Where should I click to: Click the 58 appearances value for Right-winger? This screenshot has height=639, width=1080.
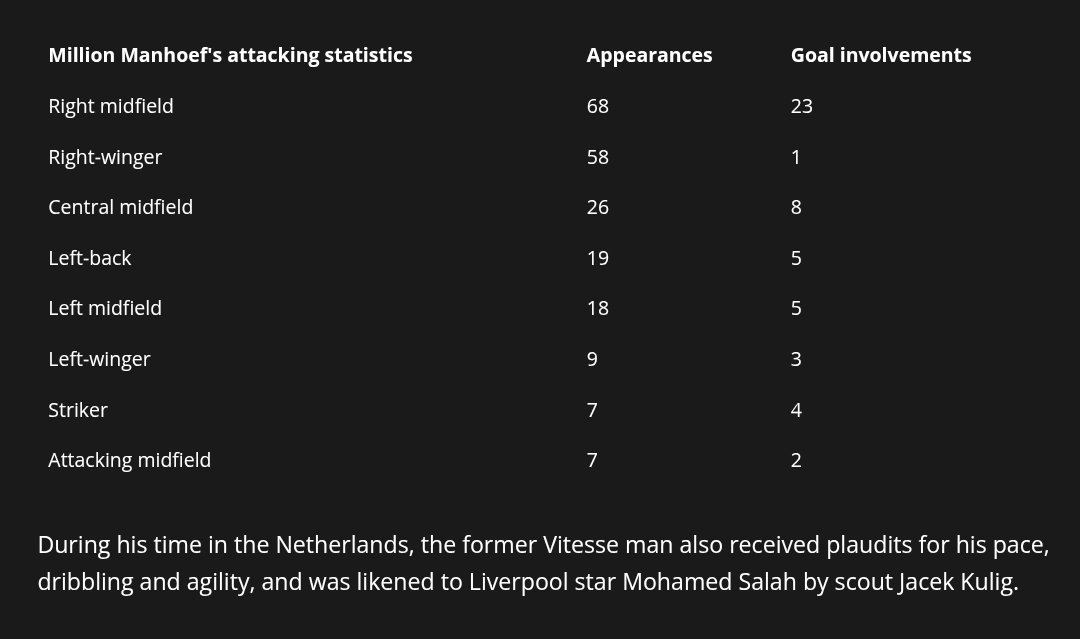598,157
